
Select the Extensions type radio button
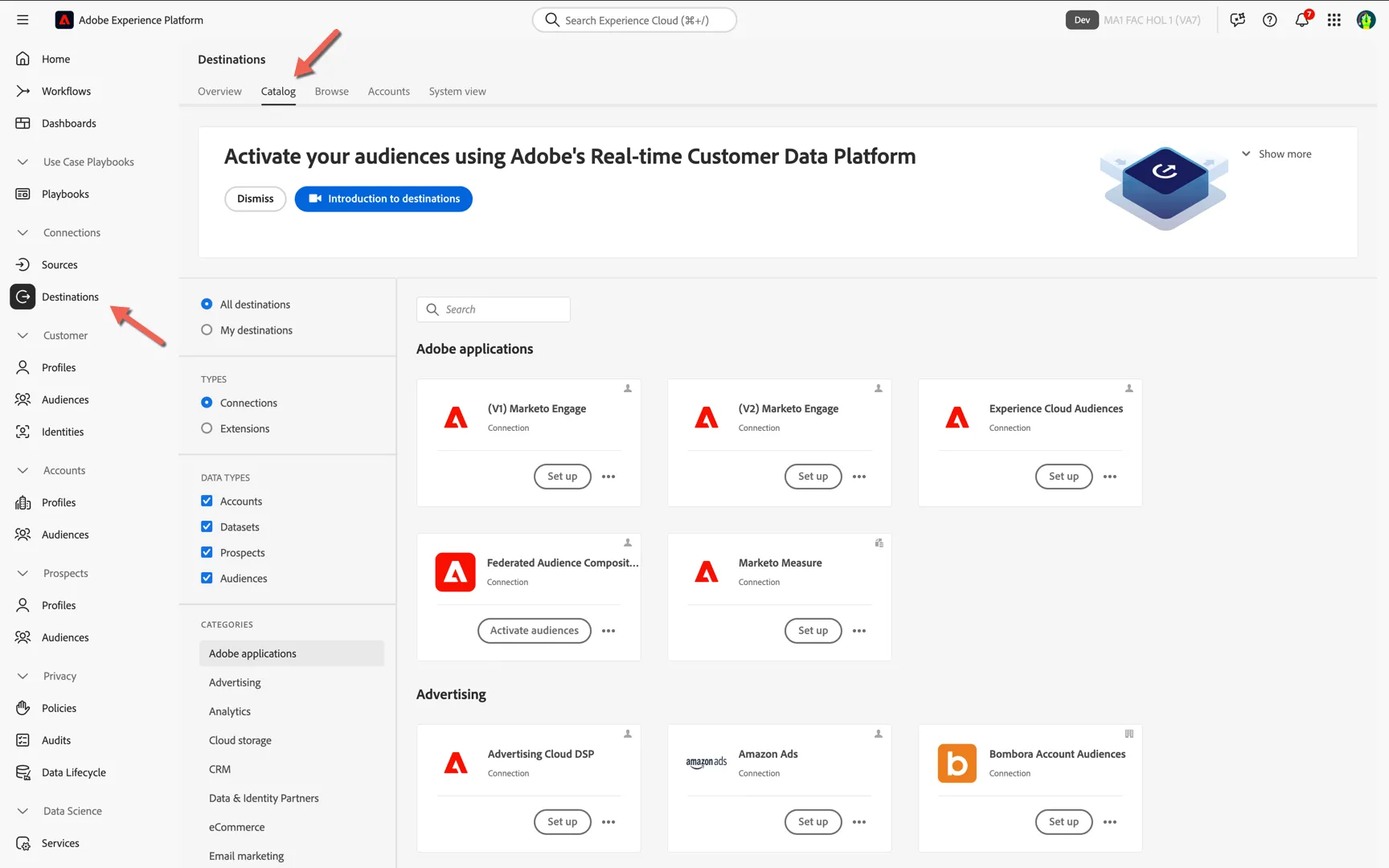tap(207, 428)
